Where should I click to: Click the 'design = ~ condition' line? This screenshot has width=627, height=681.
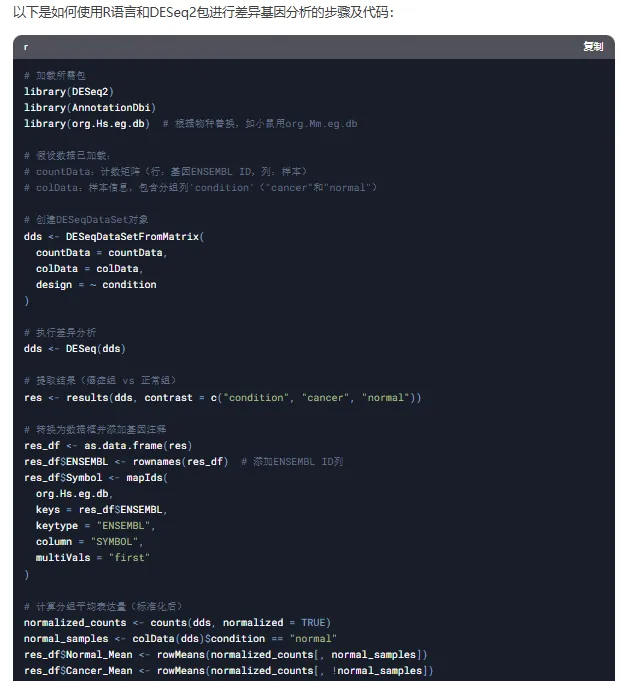tap(96, 284)
